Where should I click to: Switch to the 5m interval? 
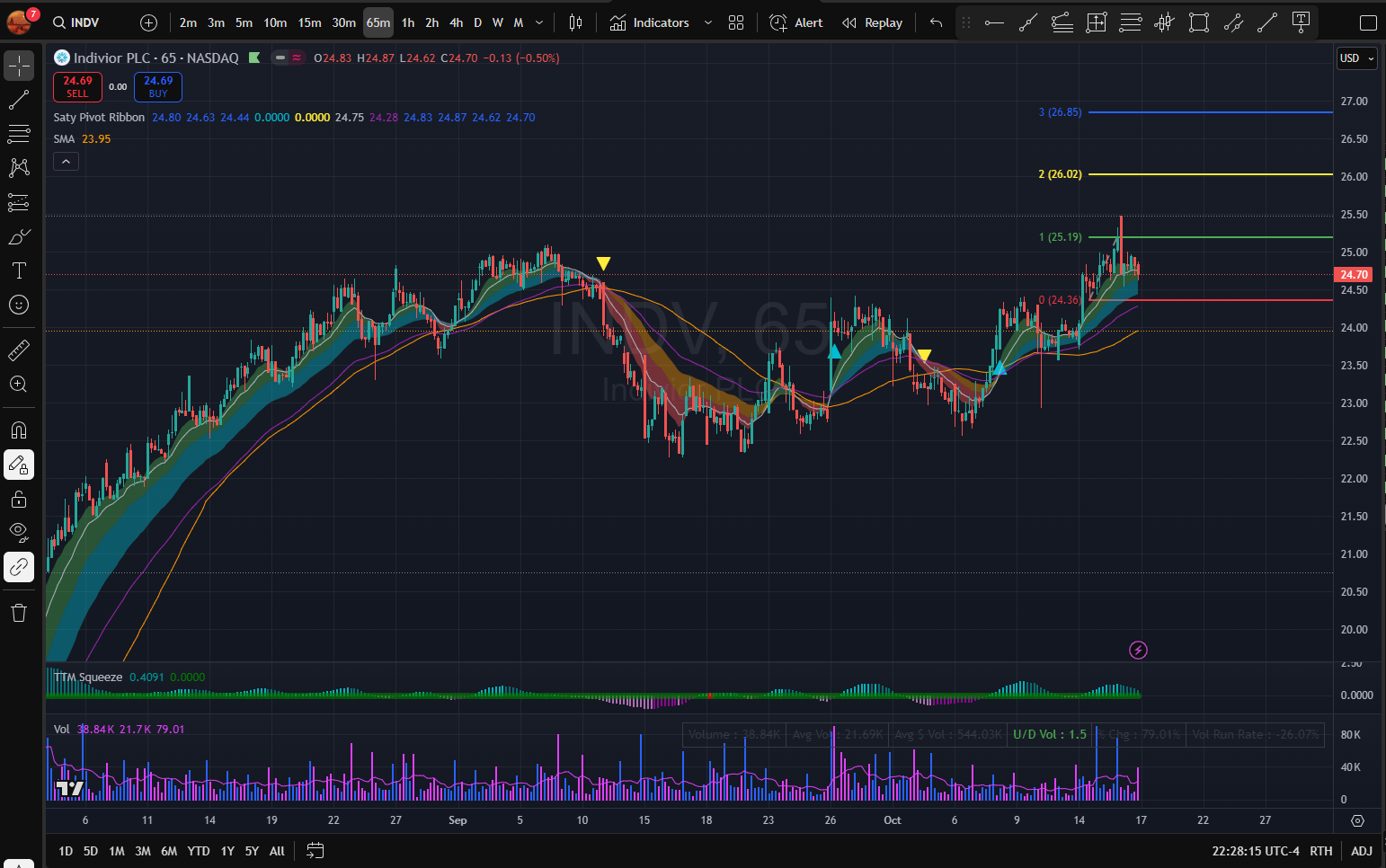pyautogui.click(x=244, y=22)
